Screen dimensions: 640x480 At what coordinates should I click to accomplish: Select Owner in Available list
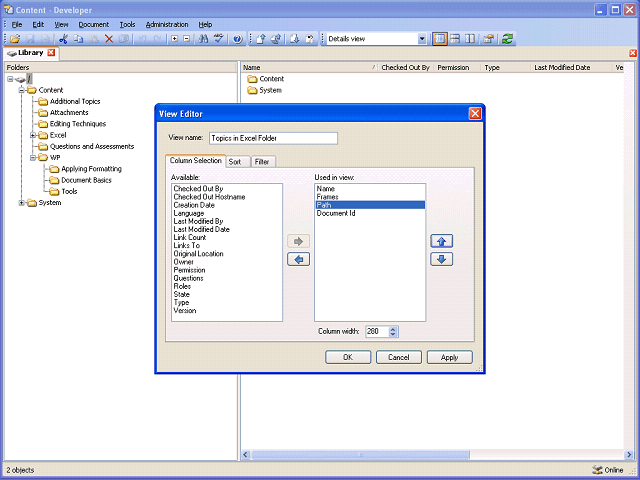point(183,262)
